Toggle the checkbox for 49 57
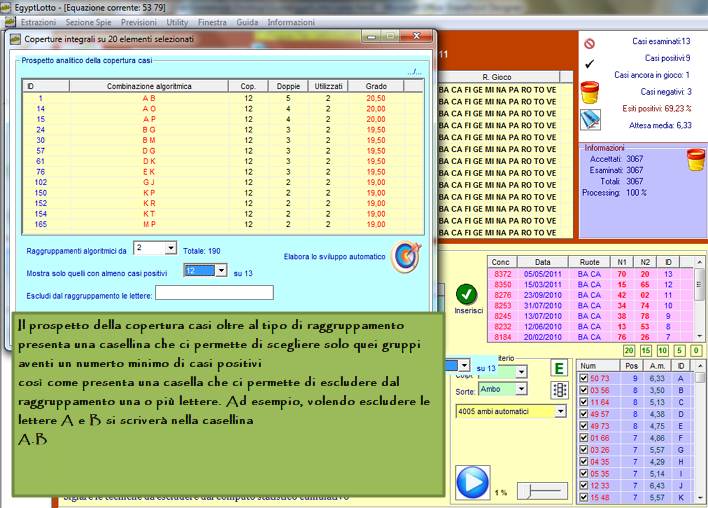 [x=583, y=414]
